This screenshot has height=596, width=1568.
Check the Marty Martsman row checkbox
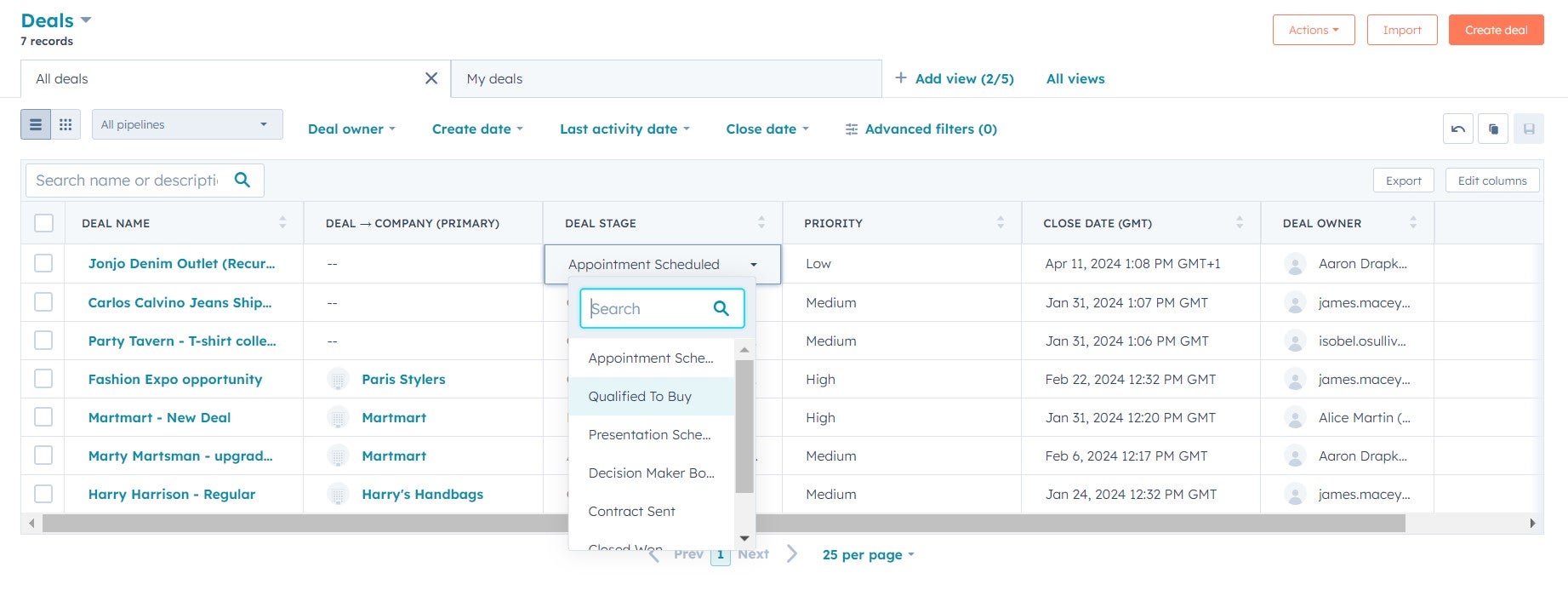point(43,456)
